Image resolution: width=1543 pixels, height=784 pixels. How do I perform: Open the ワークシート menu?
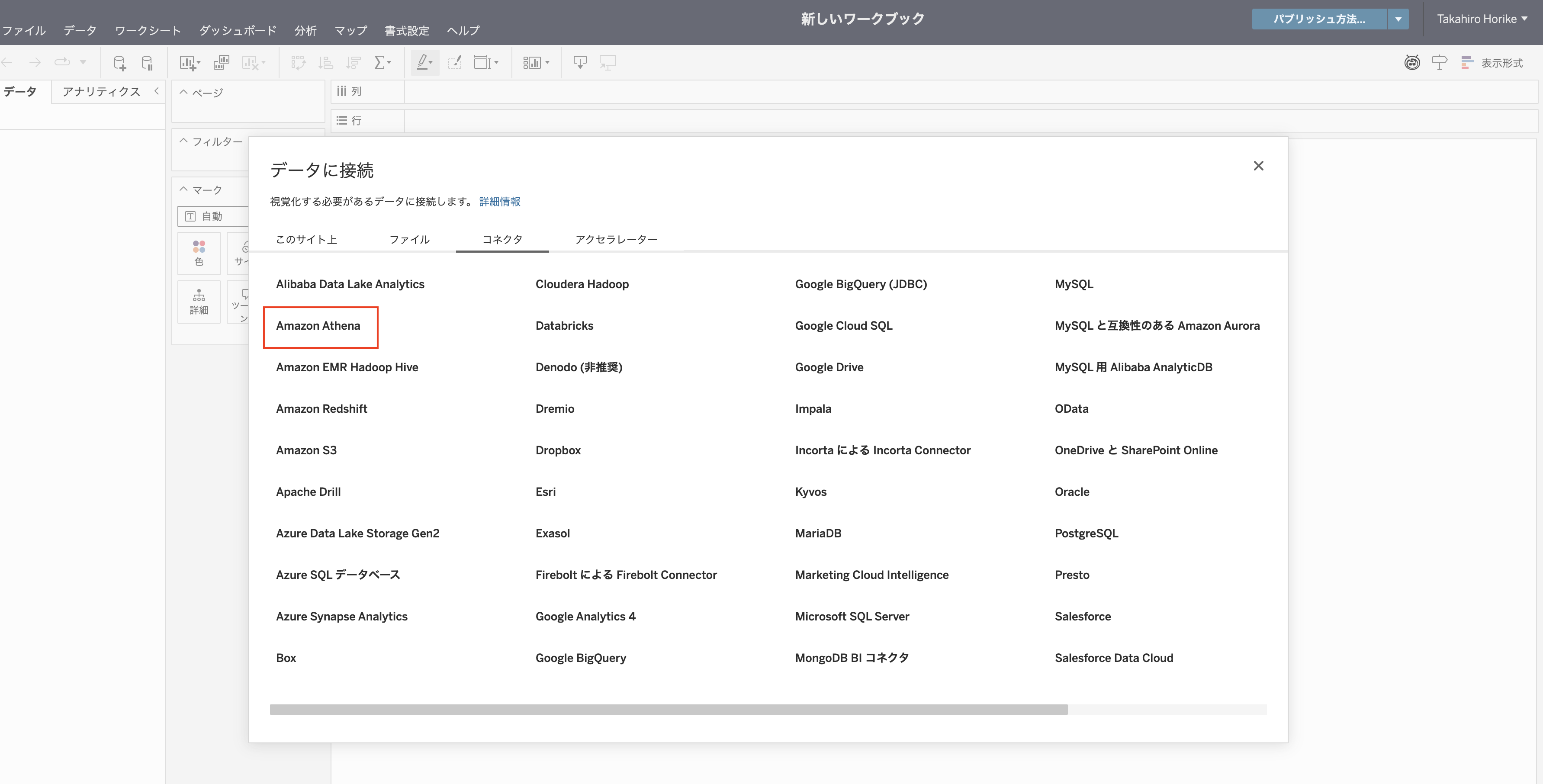coord(148,31)
